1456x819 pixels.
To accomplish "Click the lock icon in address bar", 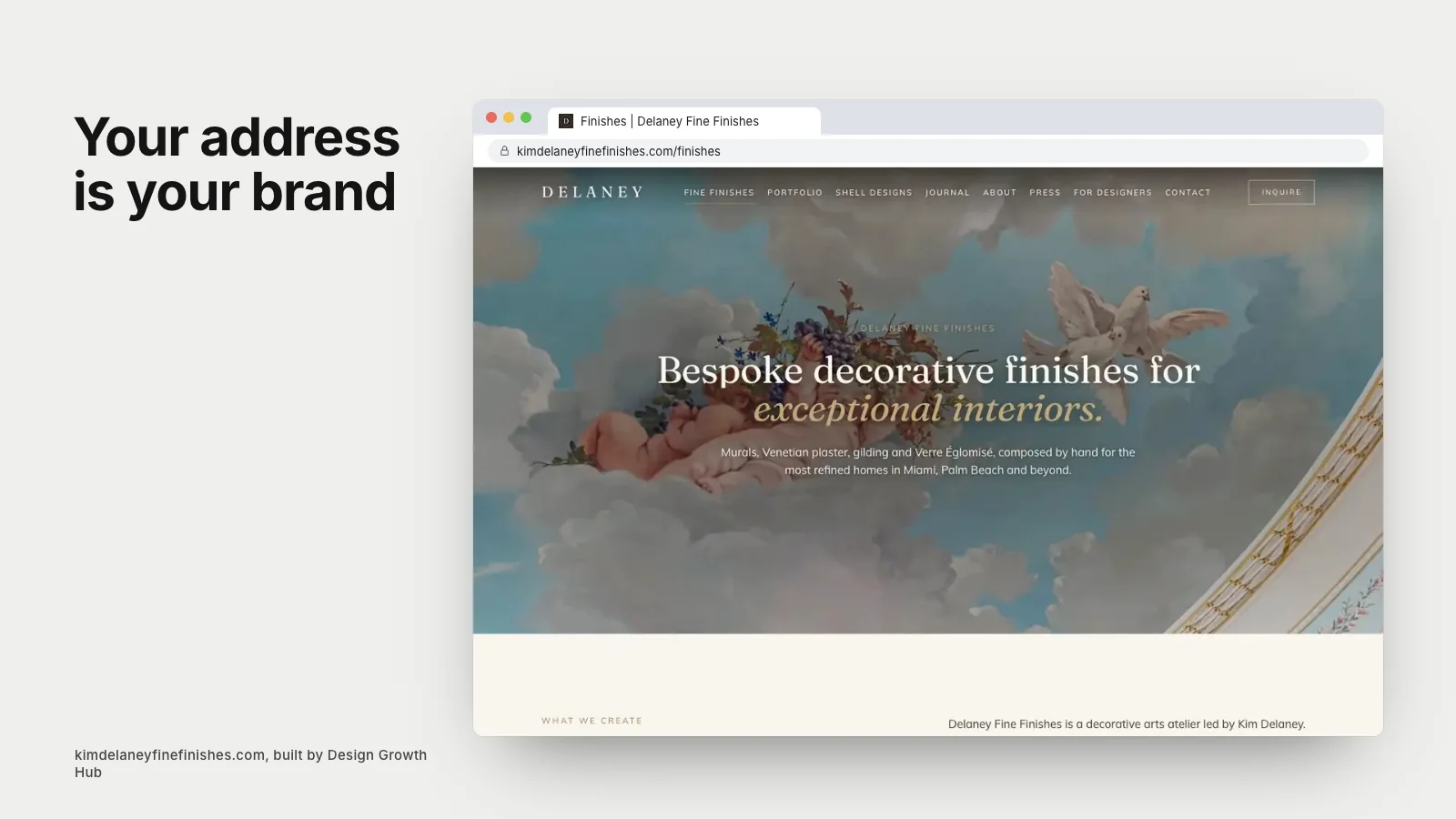I will point(504,151).
